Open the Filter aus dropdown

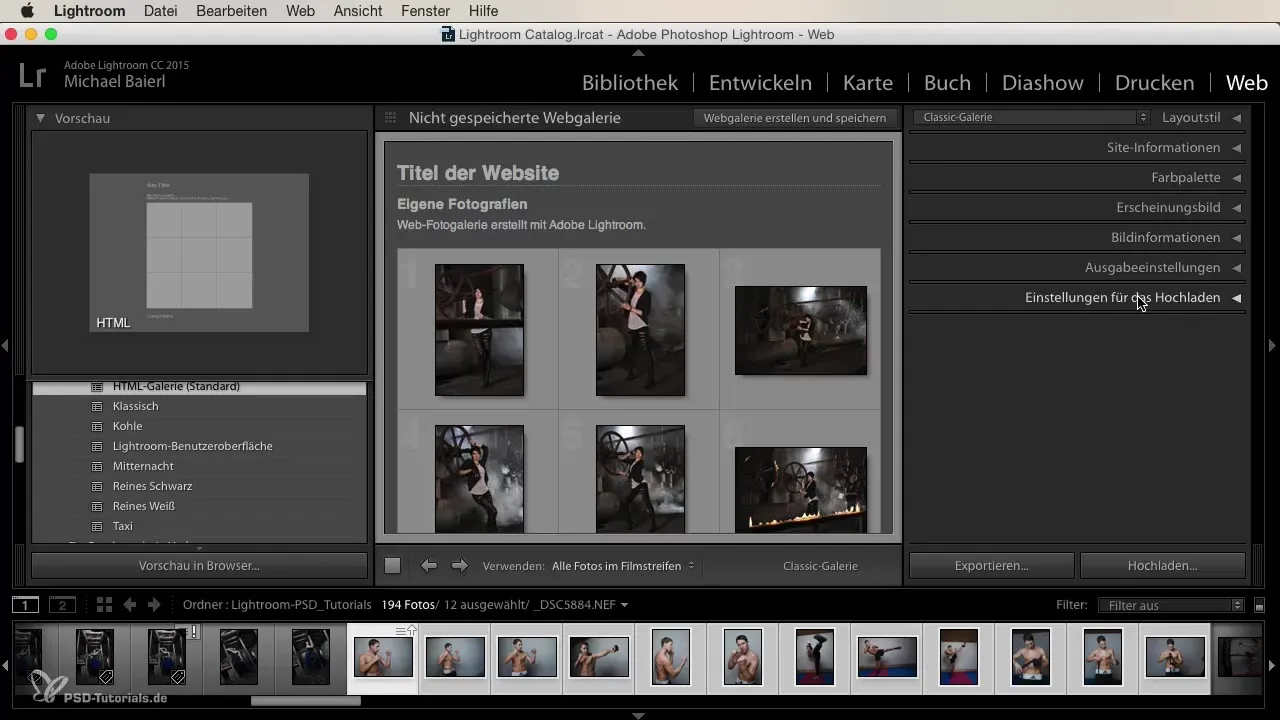pyautogui.click(x=1170, y=605)
